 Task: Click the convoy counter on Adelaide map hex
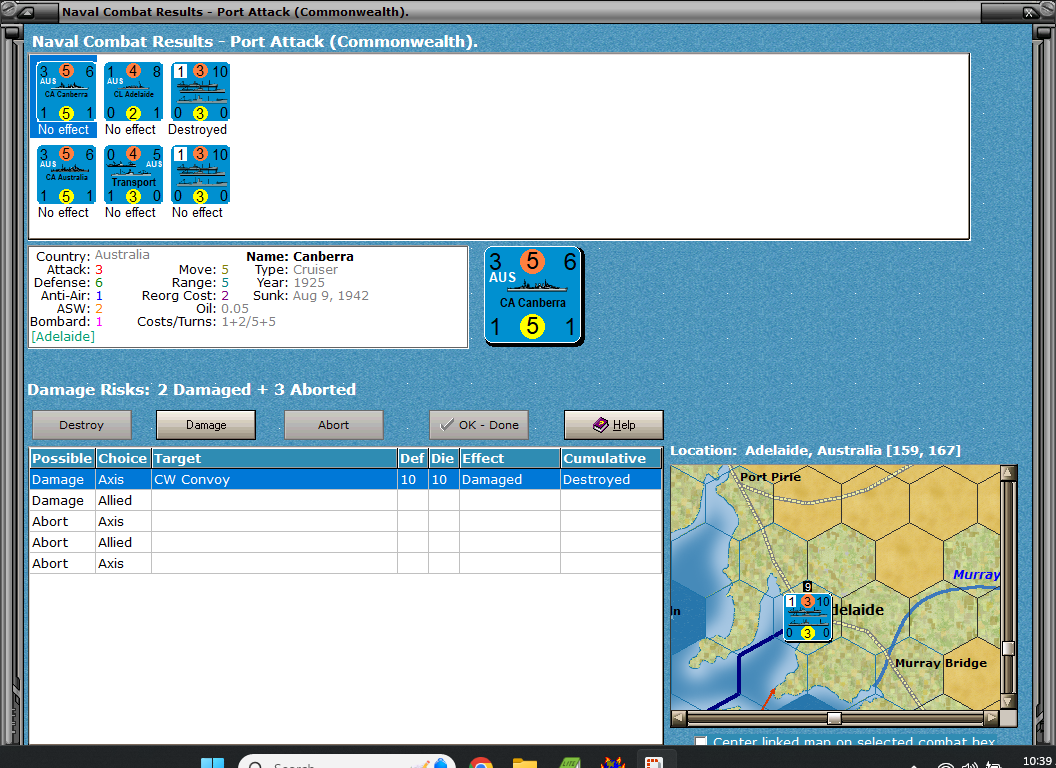807,616
